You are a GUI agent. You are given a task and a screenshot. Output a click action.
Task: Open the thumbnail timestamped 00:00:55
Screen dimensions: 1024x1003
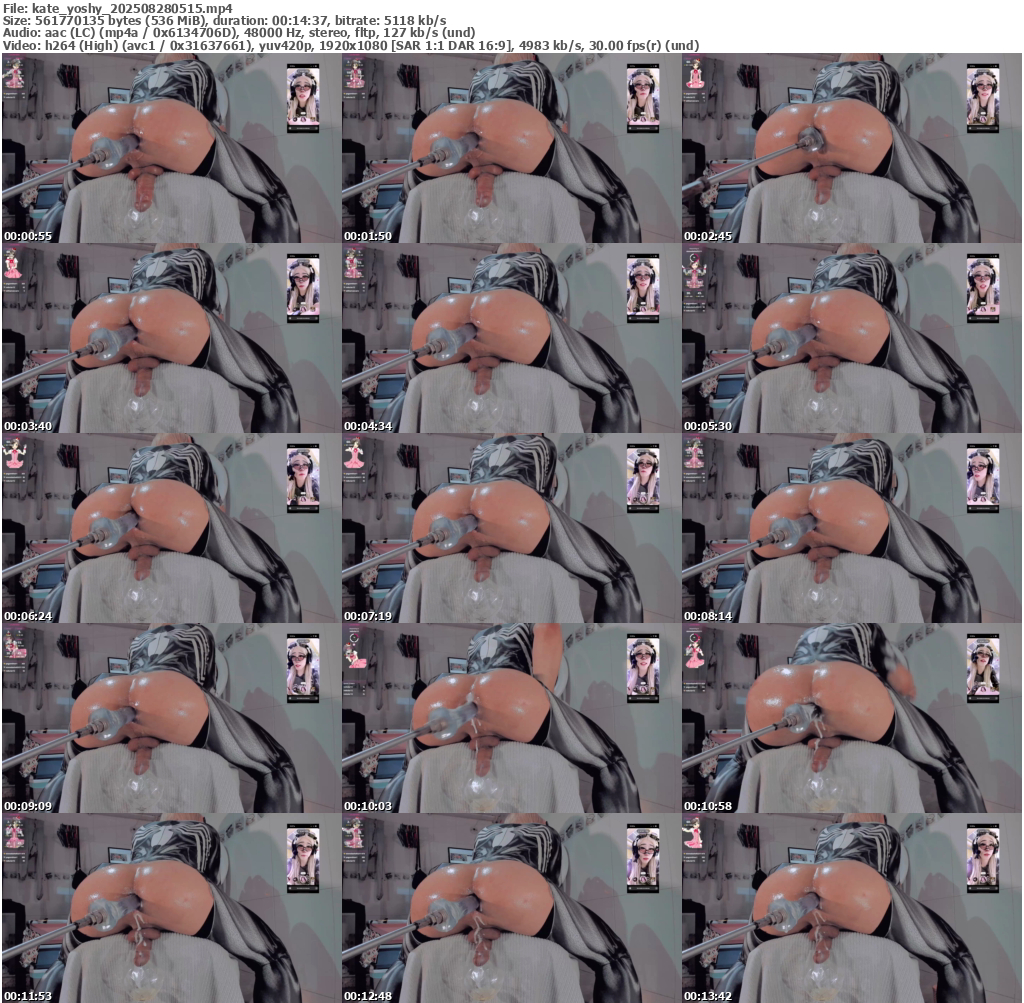tap(171, 149)
